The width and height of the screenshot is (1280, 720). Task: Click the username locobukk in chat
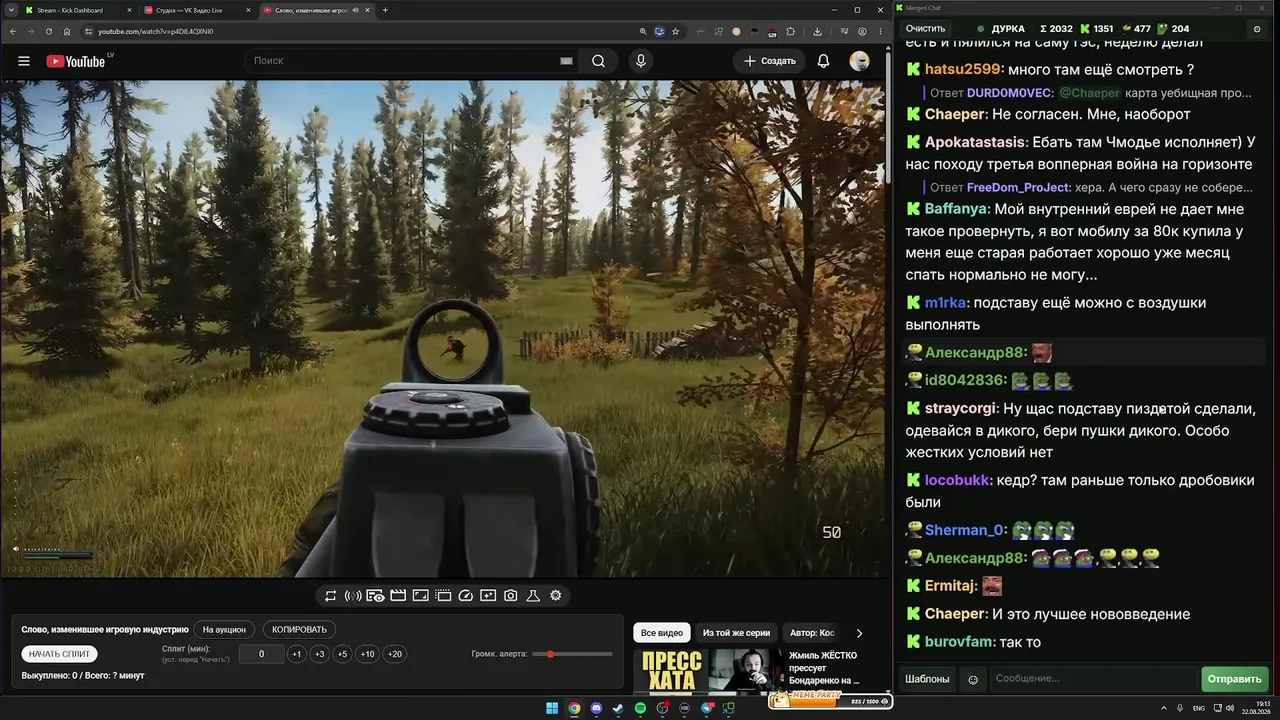(x=958, y=480)
